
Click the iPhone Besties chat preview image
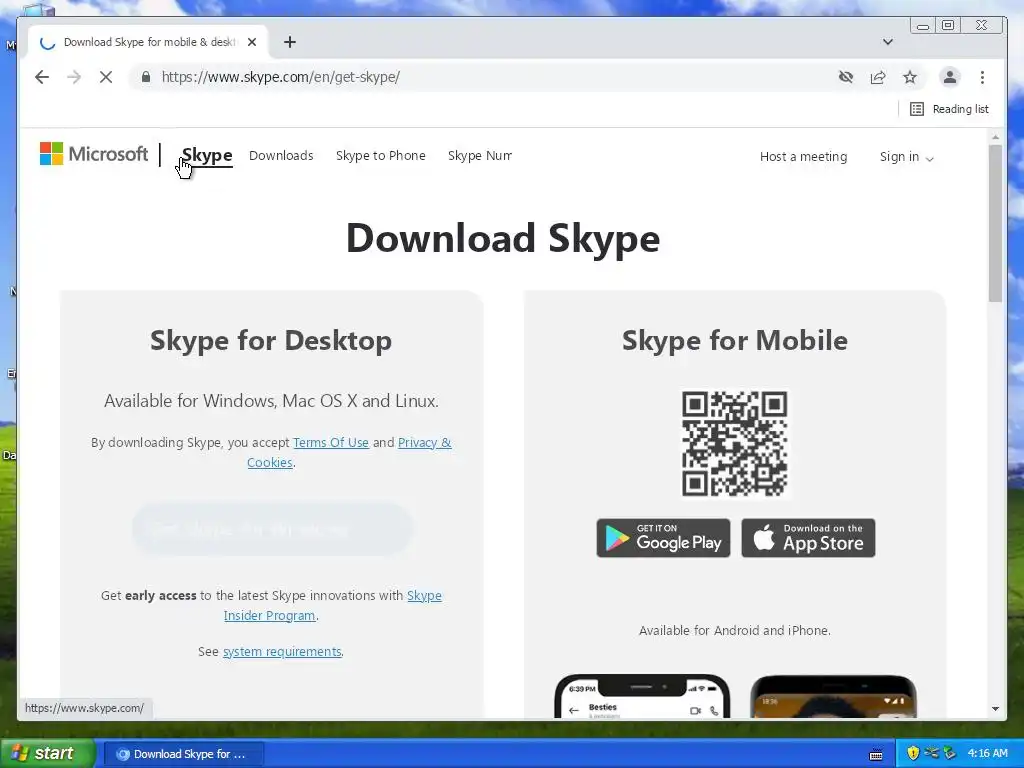click(642, 696)
